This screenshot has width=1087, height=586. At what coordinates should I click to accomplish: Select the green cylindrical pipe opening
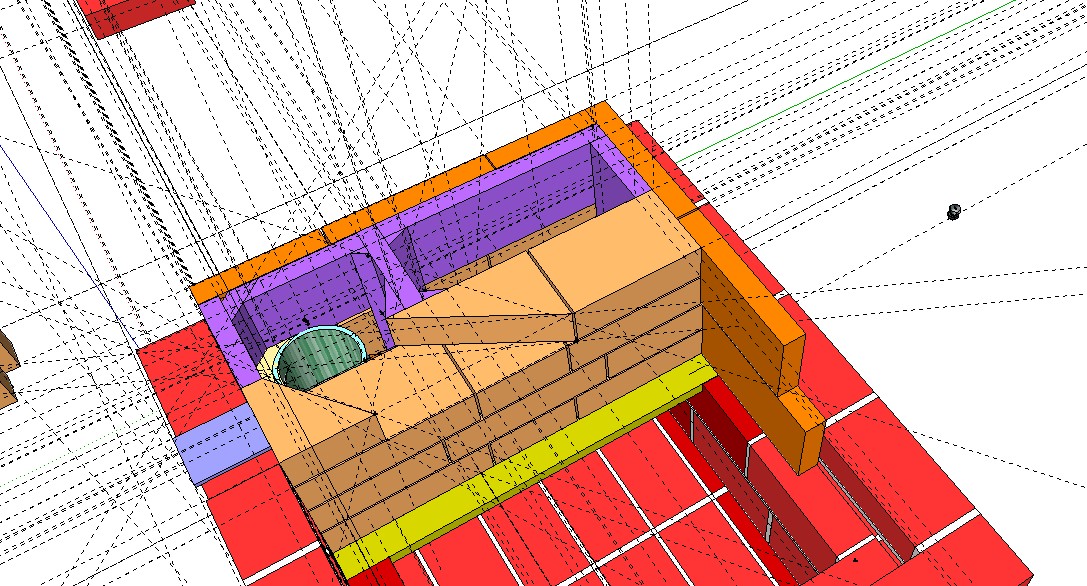[320, 360]
